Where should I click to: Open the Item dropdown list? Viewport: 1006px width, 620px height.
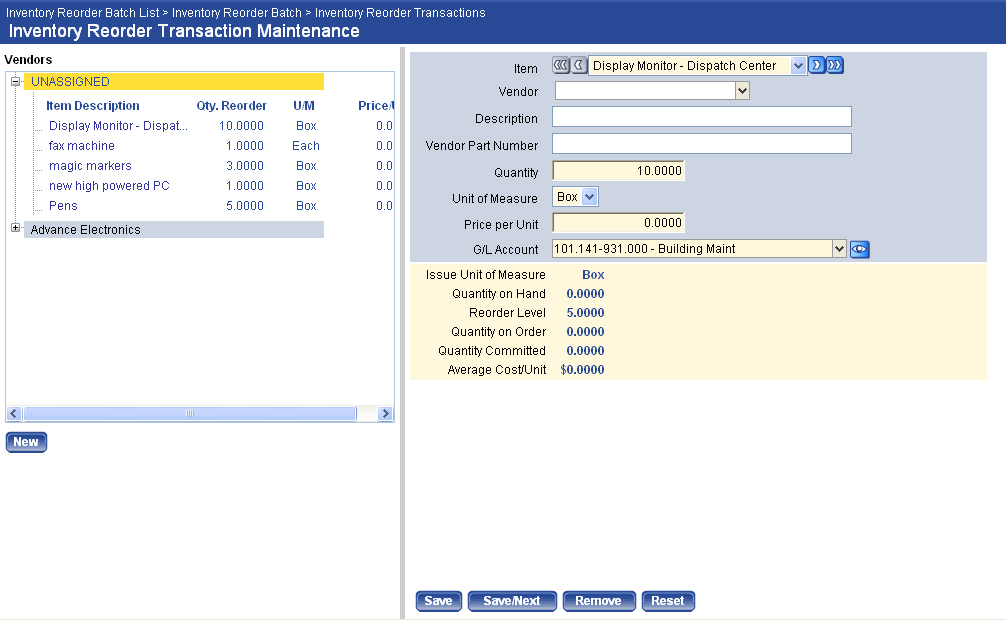pyautogui.click(x=798, y=66)
